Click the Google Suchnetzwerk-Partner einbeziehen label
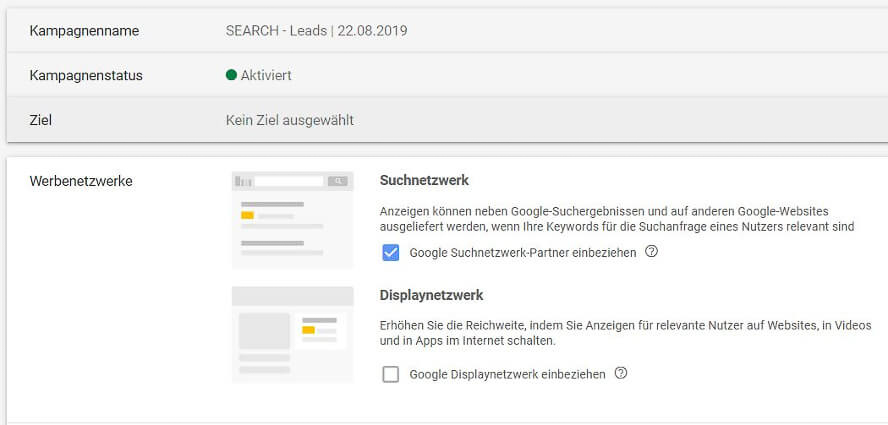 [523, 253]
